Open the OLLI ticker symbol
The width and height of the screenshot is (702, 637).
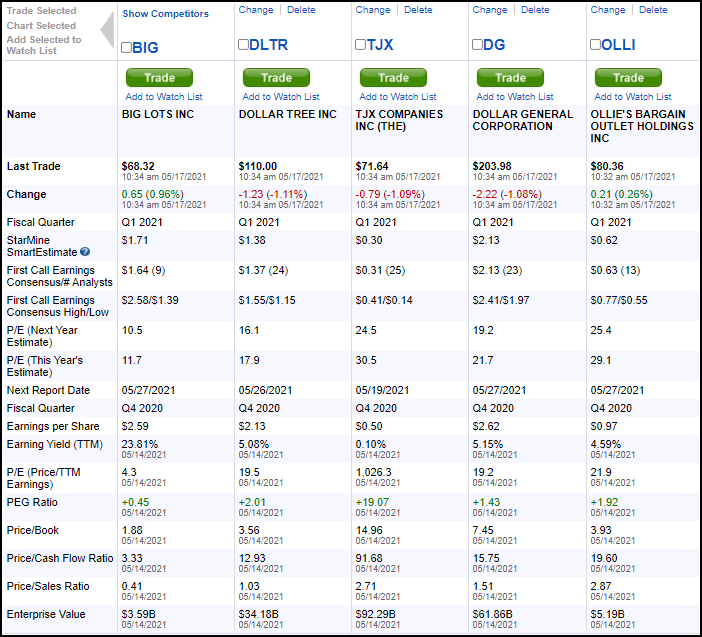618,44
